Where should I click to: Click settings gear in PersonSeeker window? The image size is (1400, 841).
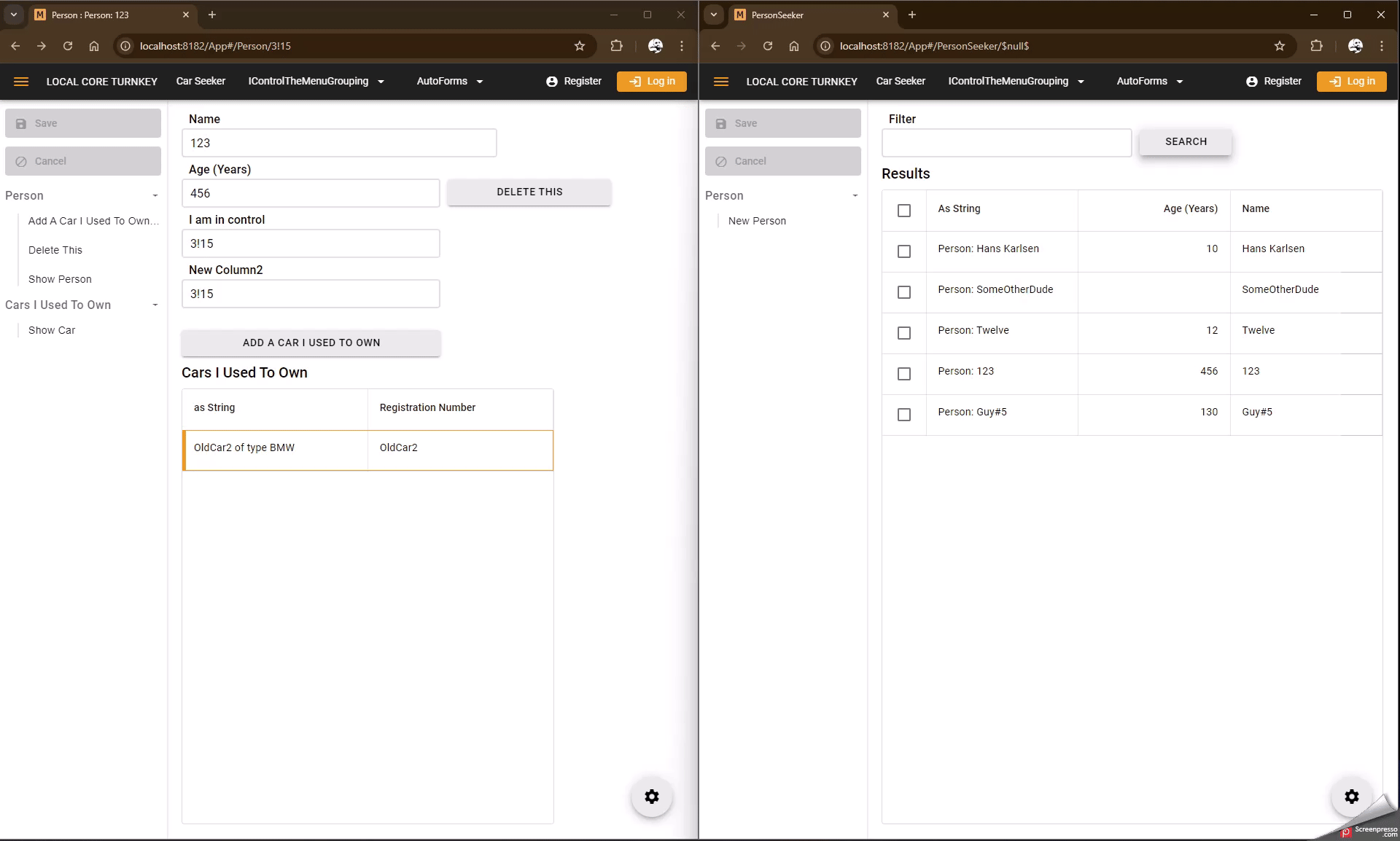click(1351, 797)
